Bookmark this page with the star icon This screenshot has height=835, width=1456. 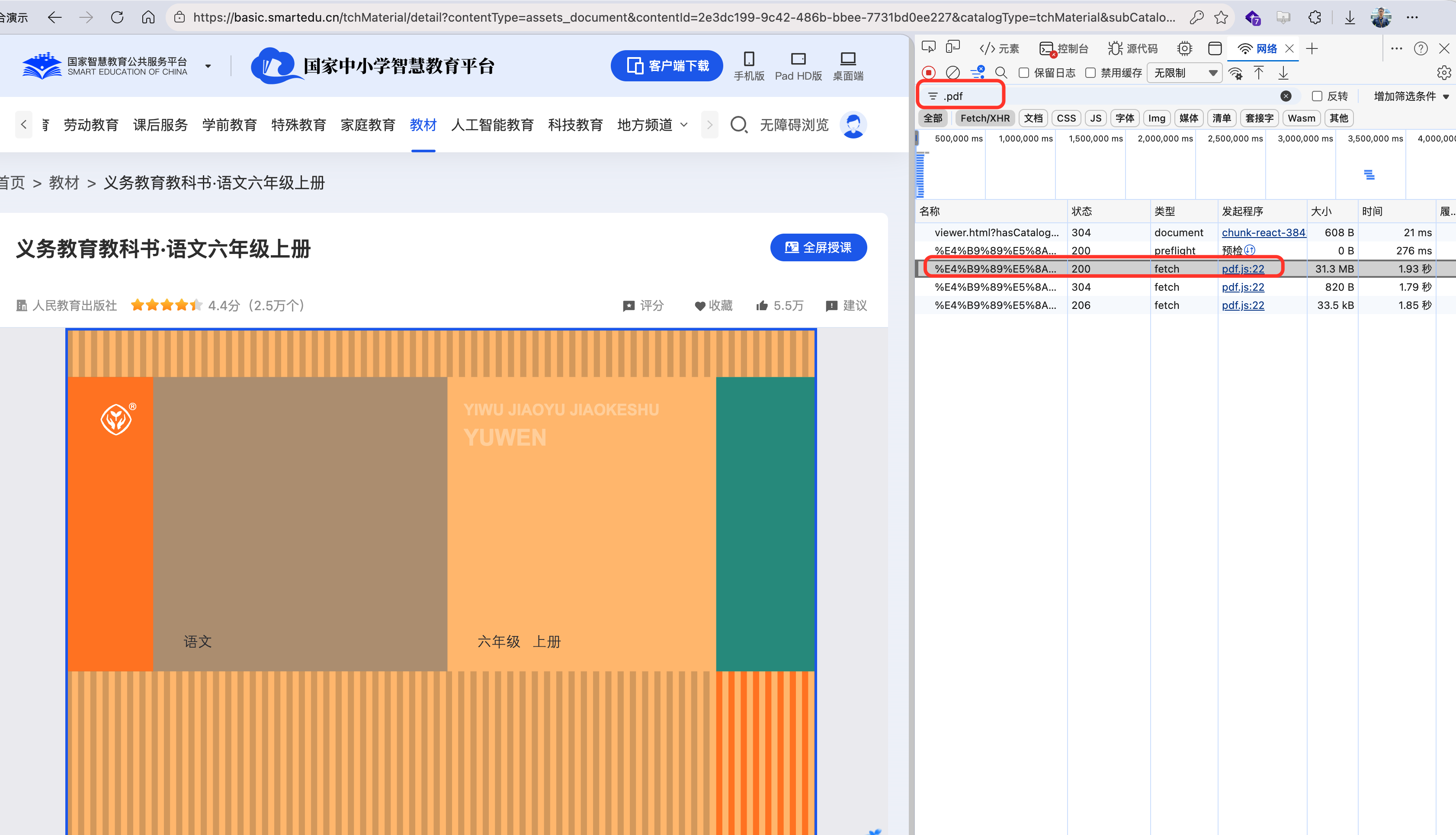coord(1221,17)
